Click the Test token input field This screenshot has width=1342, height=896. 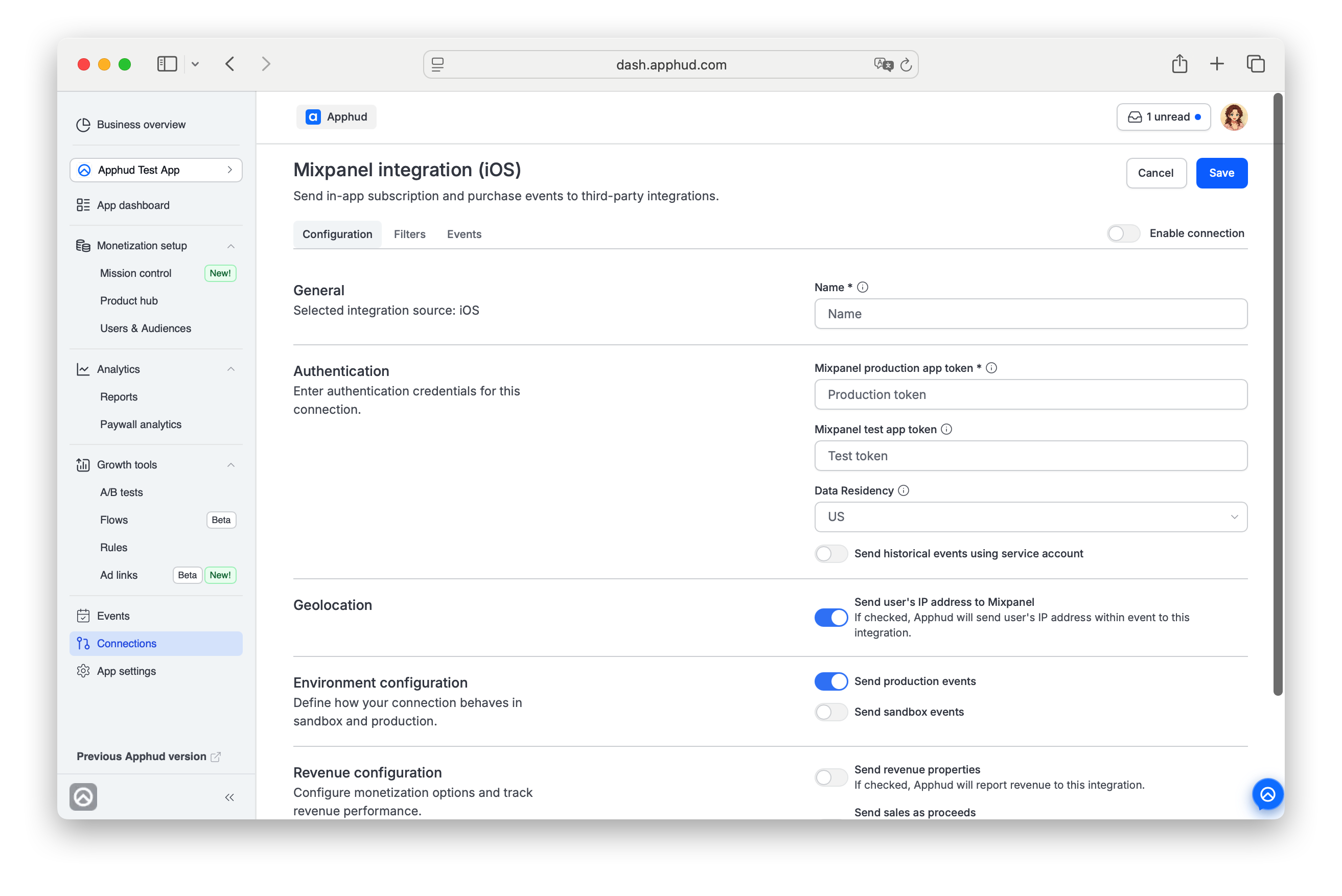pos(1030,456)
